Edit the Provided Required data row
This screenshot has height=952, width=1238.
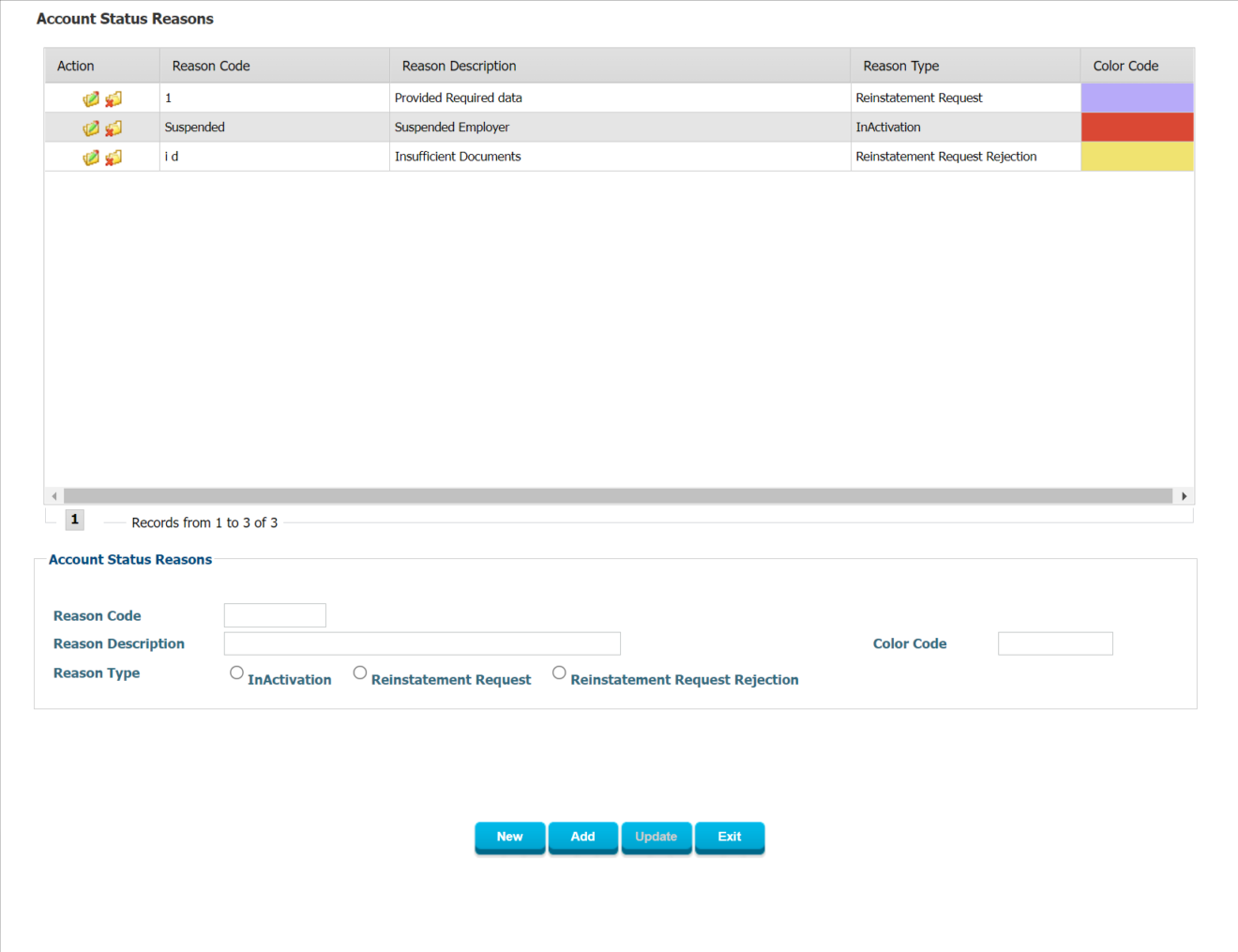(x=91, y=98)
